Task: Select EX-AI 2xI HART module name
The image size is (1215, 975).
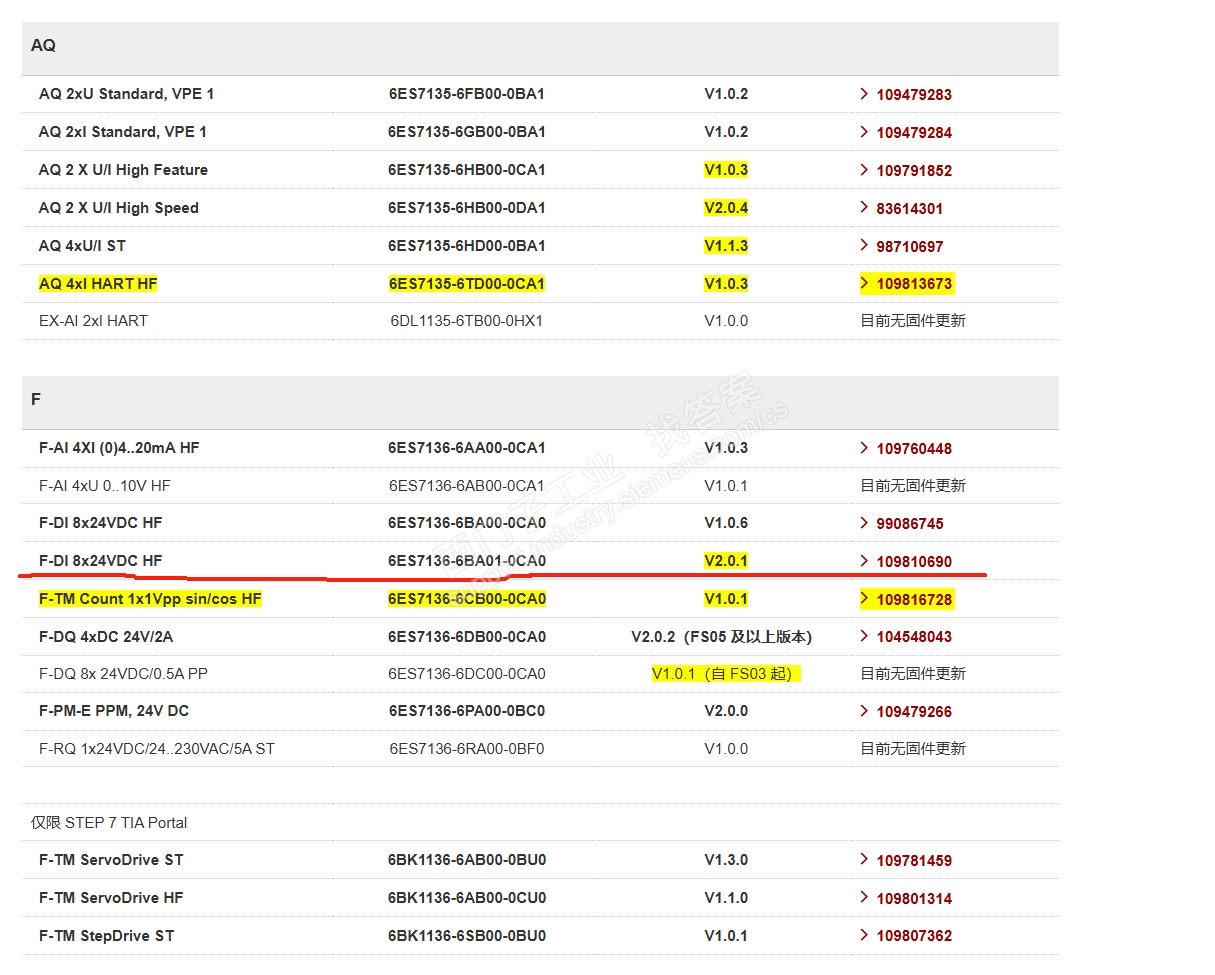Action: click(x=93, y=321)
